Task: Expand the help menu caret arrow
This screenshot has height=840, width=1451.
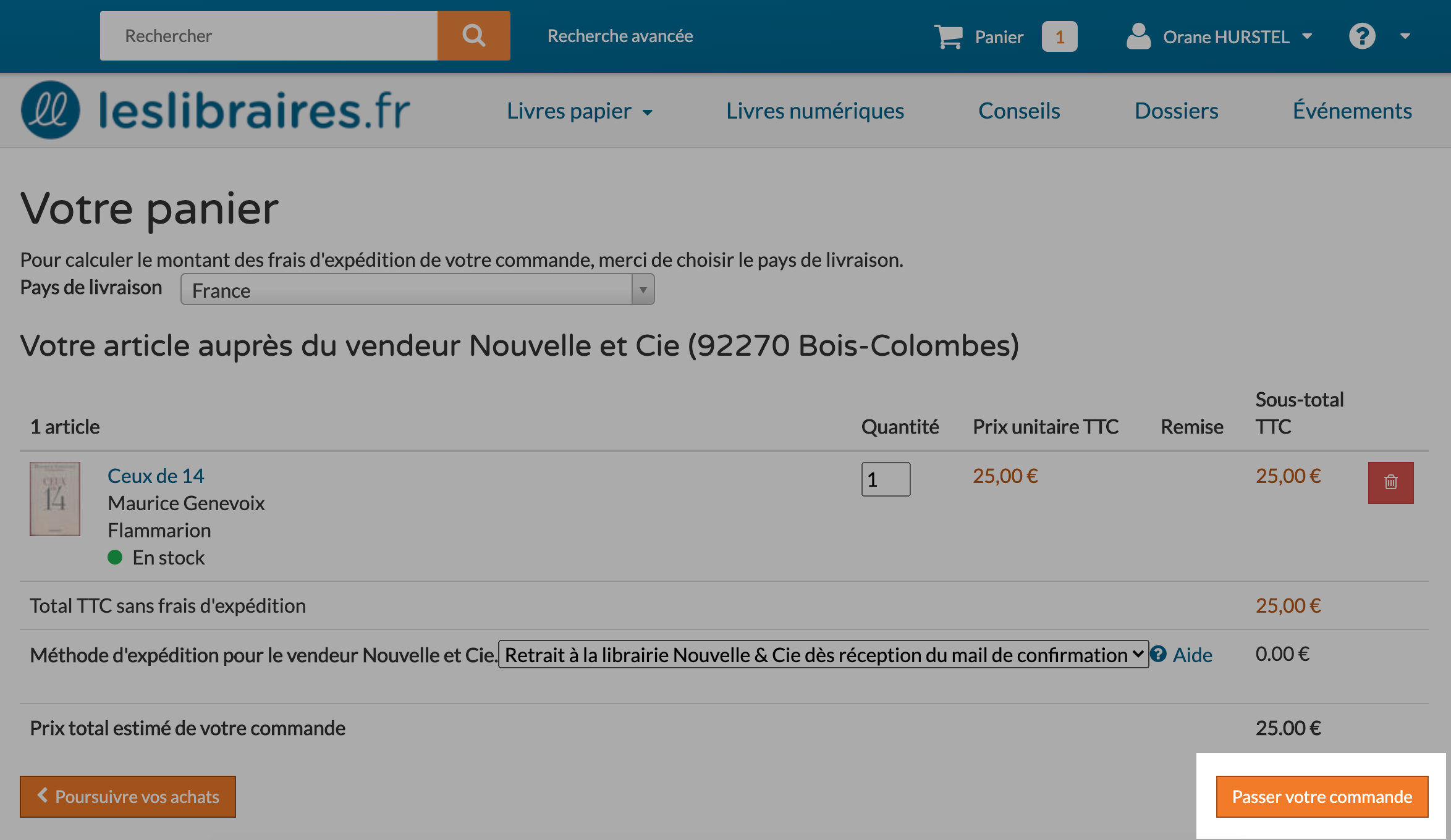Action: (1405, 36)
